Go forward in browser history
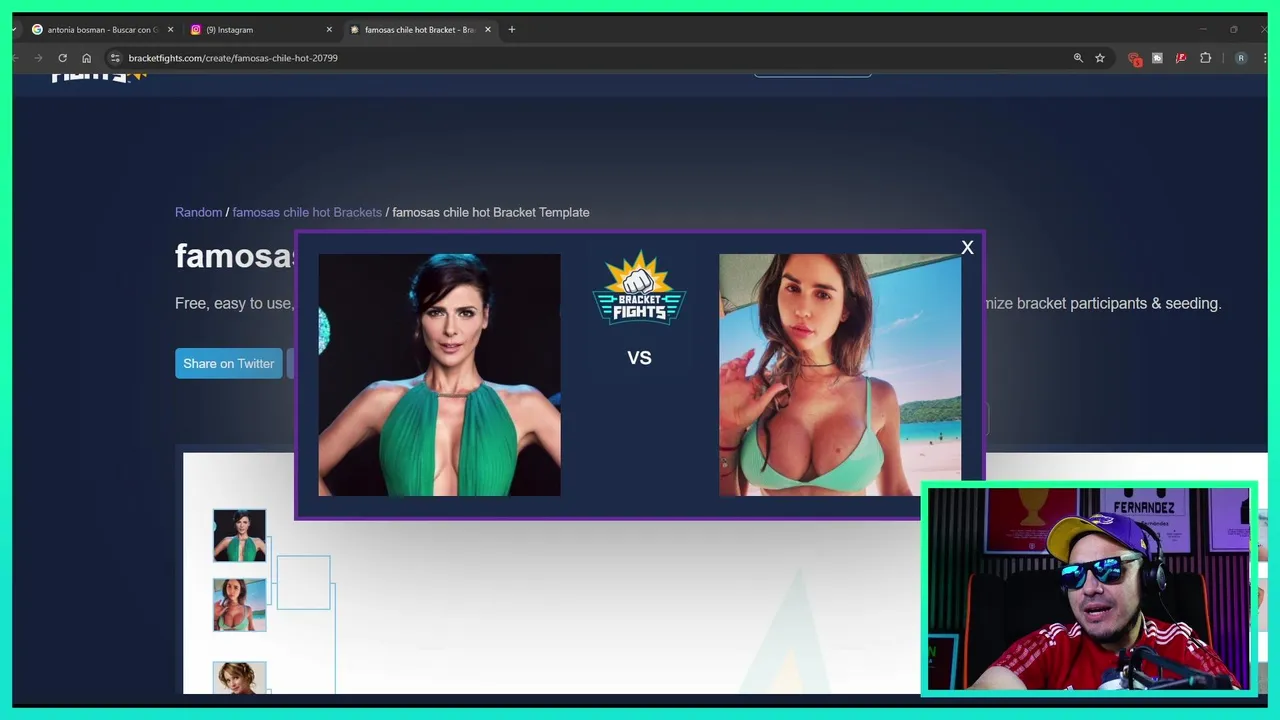 [x=38, y=58]
